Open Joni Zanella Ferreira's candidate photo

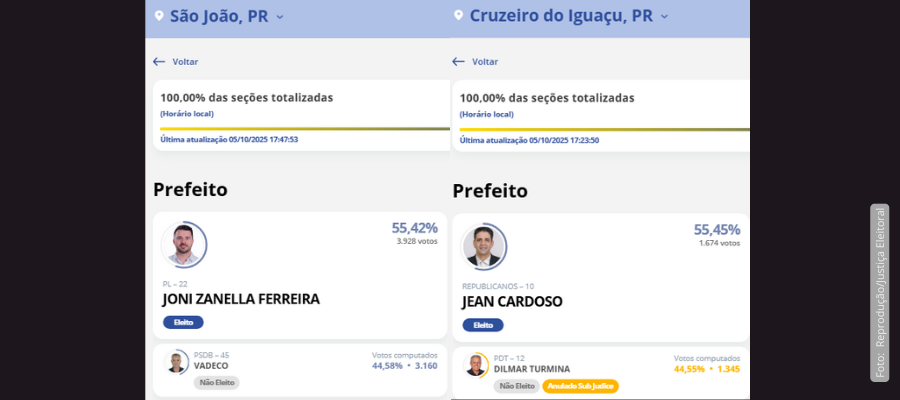(x=183, y=245)
